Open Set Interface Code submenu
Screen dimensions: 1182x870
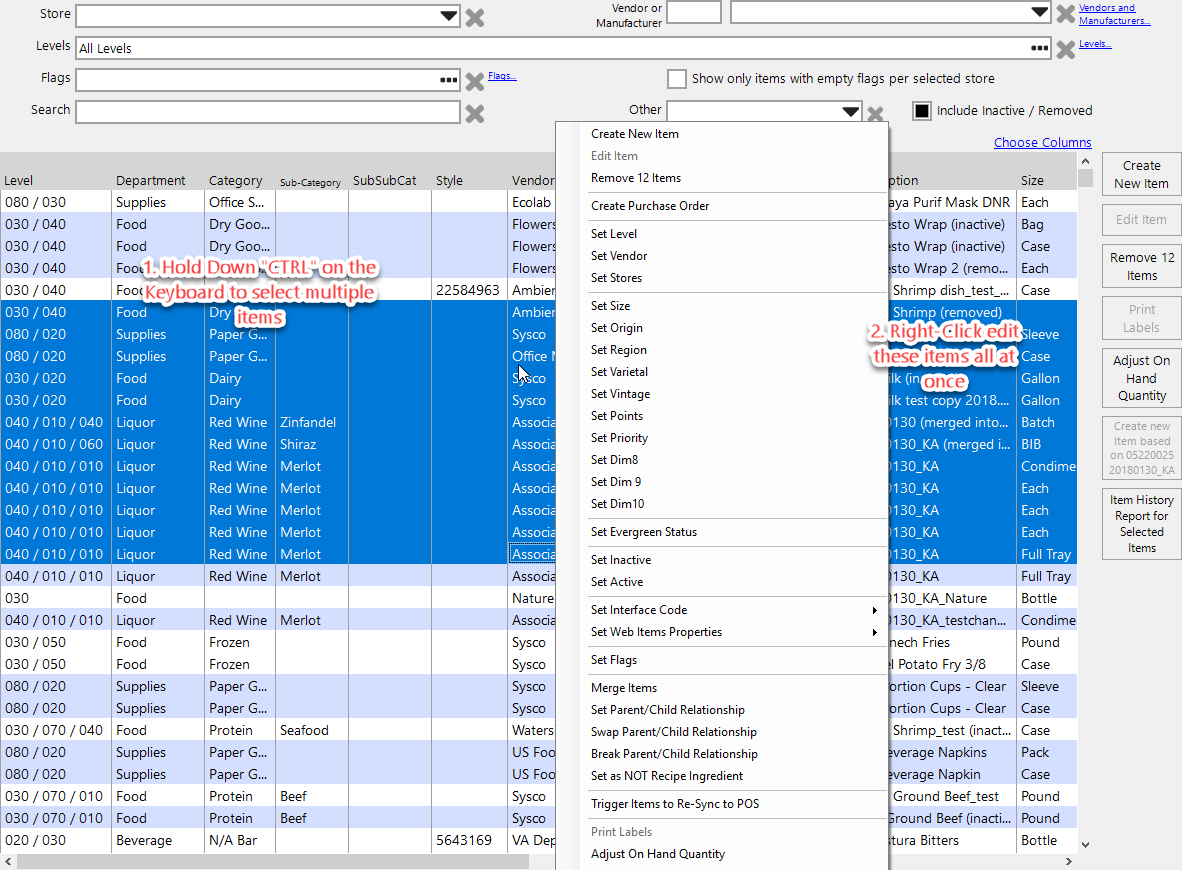639,610
